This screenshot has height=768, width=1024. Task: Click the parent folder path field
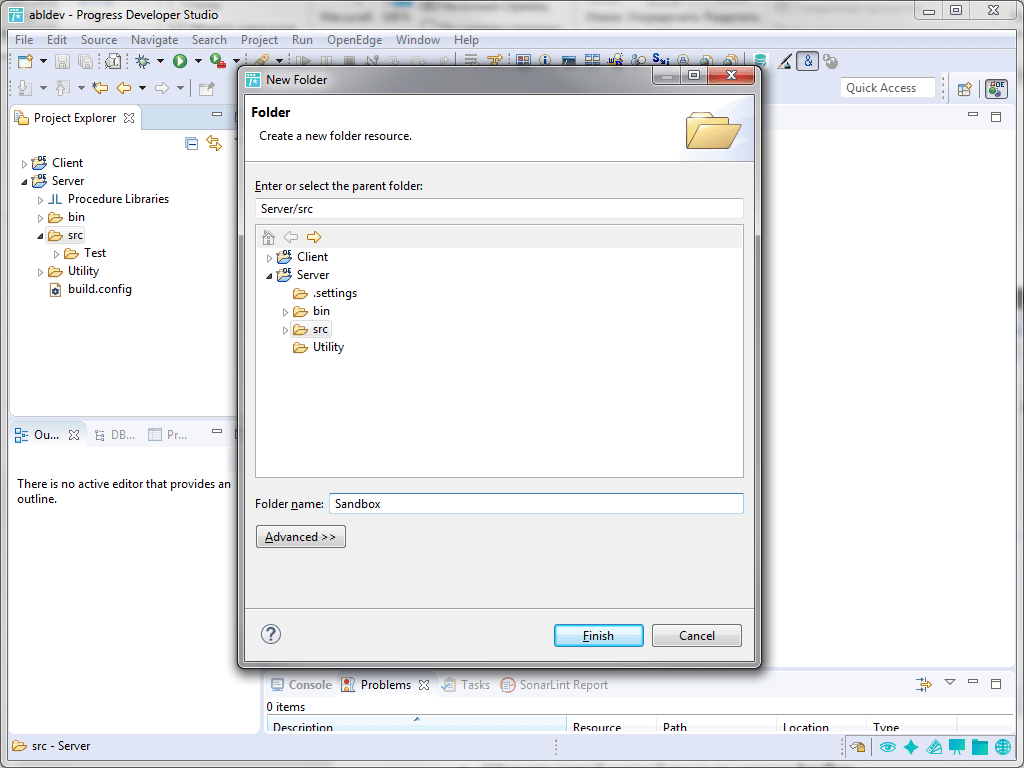499,209
